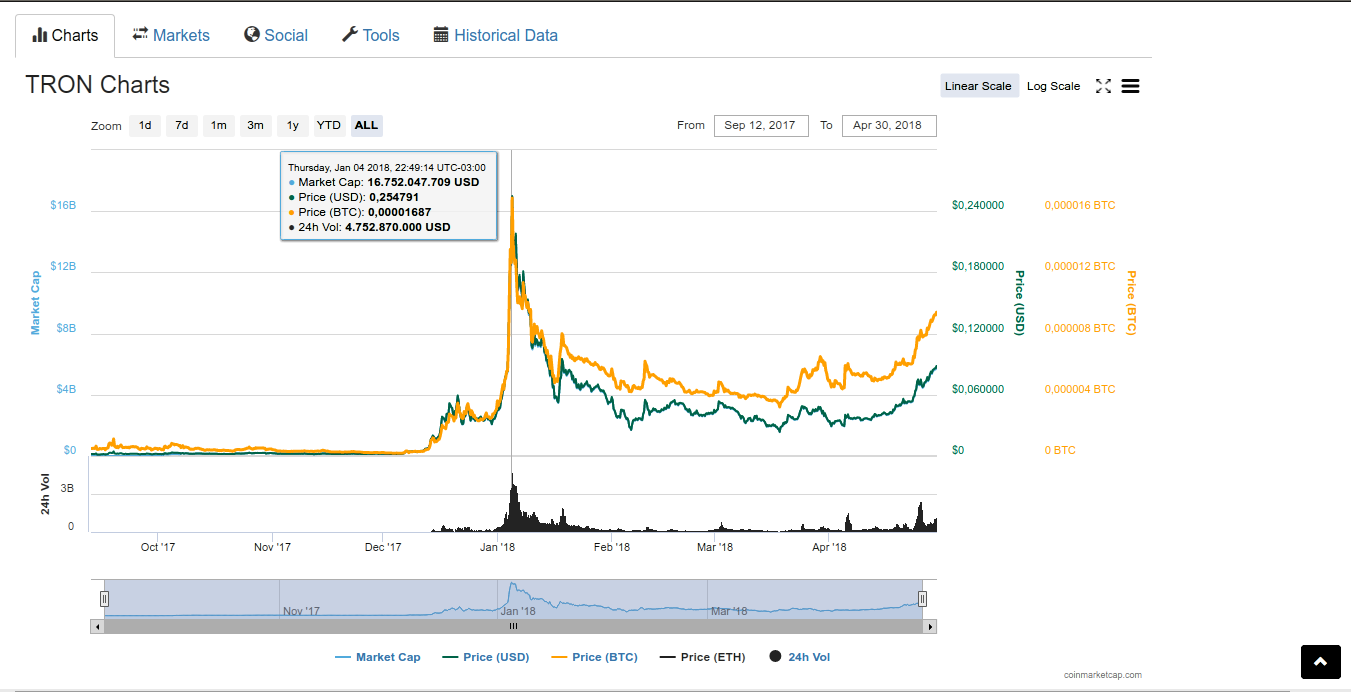Select YTD zoom range

click(329, 125)
